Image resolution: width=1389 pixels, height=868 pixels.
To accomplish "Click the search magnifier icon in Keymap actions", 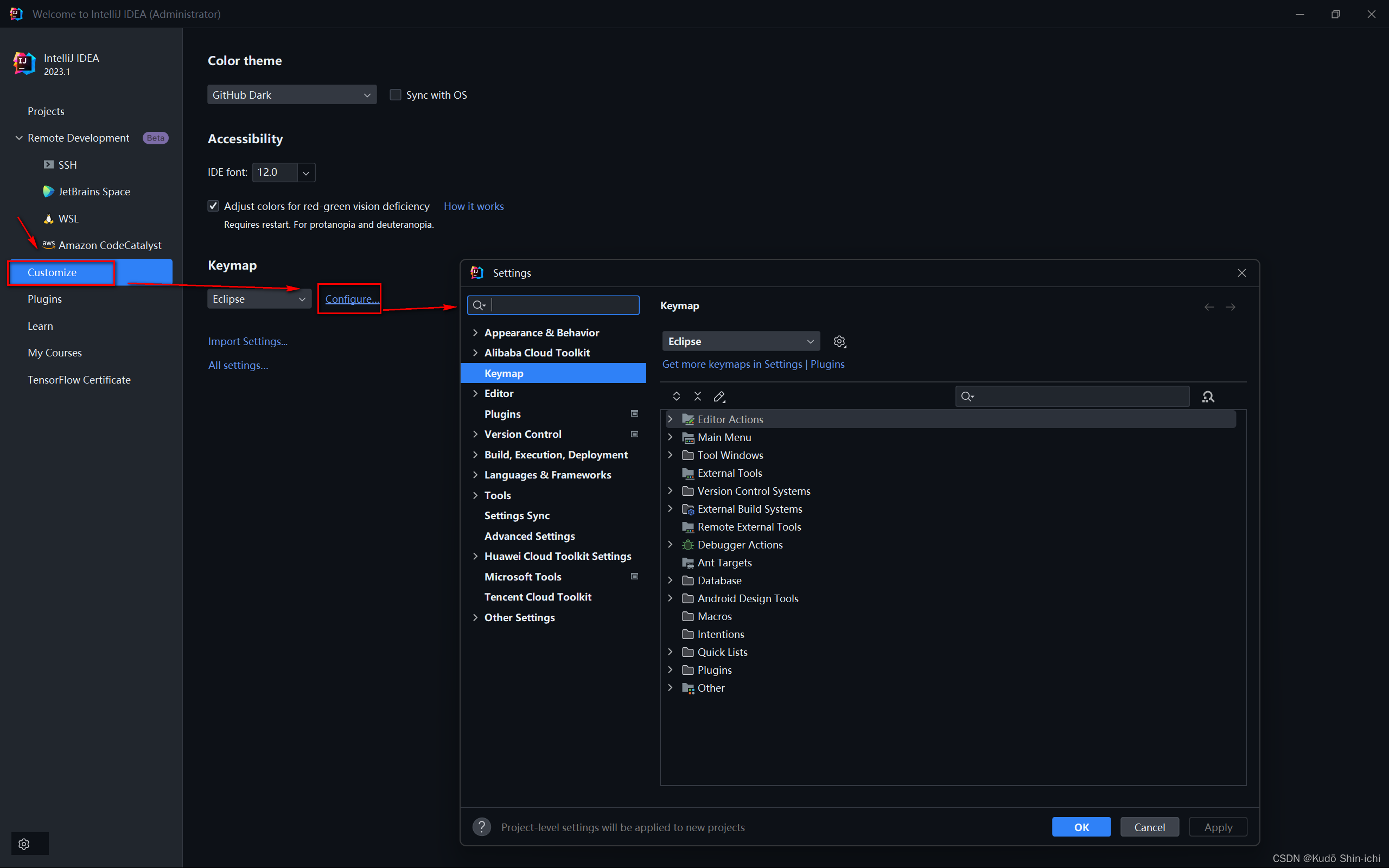I will 1208,396.
